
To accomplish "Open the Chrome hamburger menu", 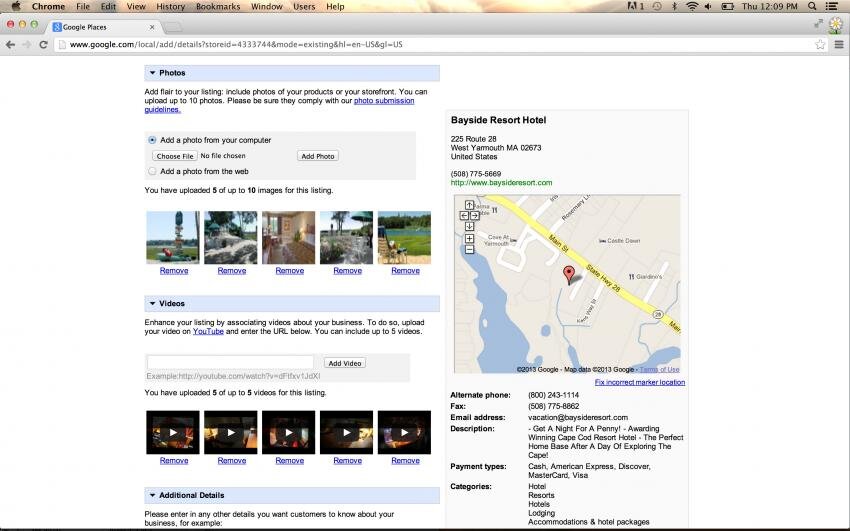I will click(839, 44).
